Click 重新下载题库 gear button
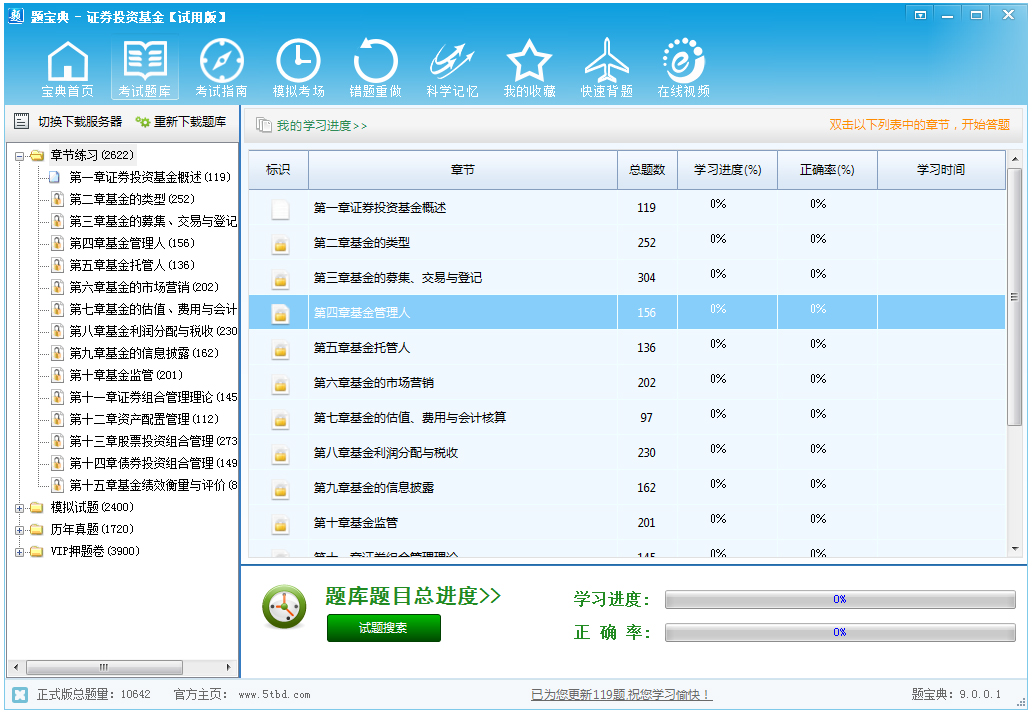The width and height of the screenshot is (1032, 715). [181, 121]
